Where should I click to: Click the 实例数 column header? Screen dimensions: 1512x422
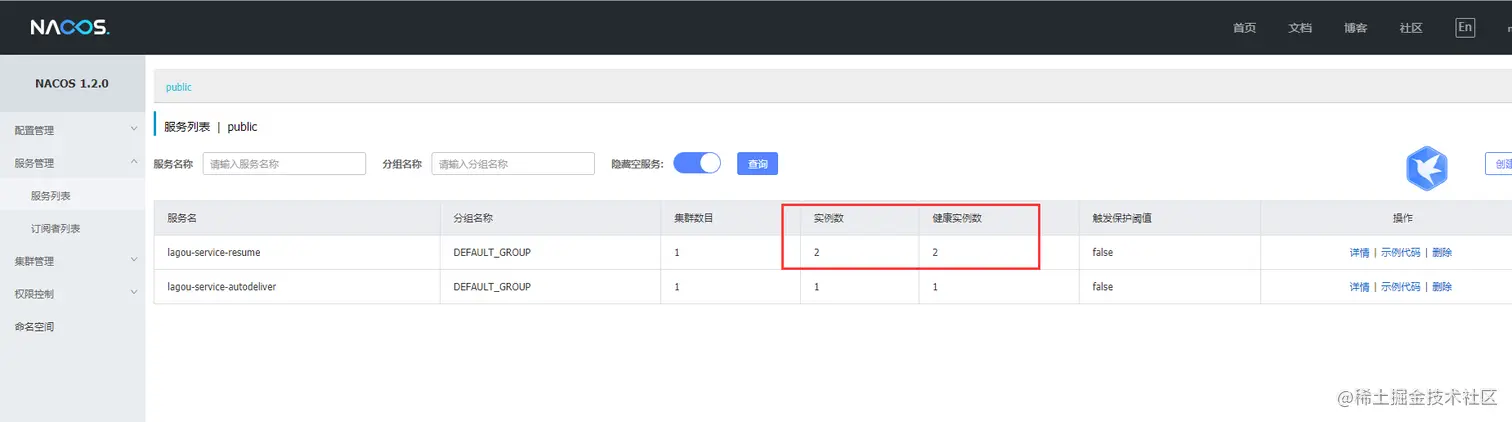(x=828, y=218)
